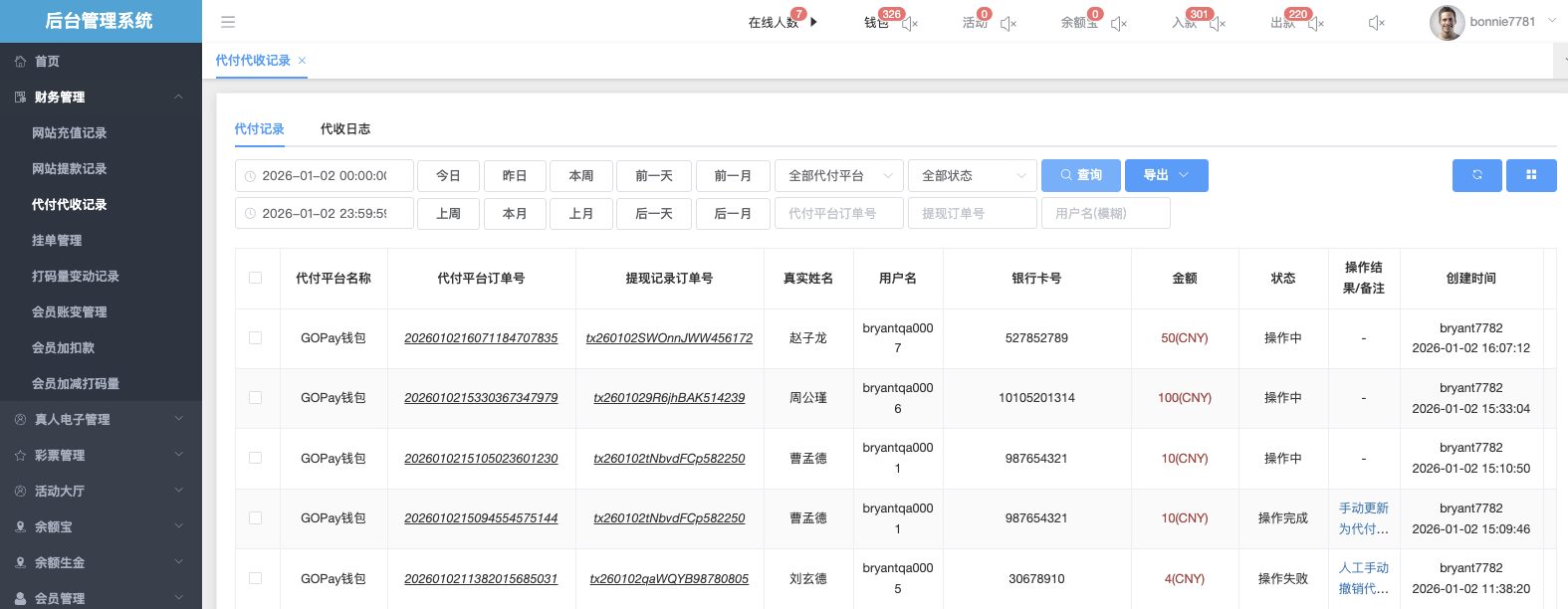Viewport: 1568px width, 609px height.
Task: Toggle the sidebar collapse hamburger icon
Action: click(228, 22)
